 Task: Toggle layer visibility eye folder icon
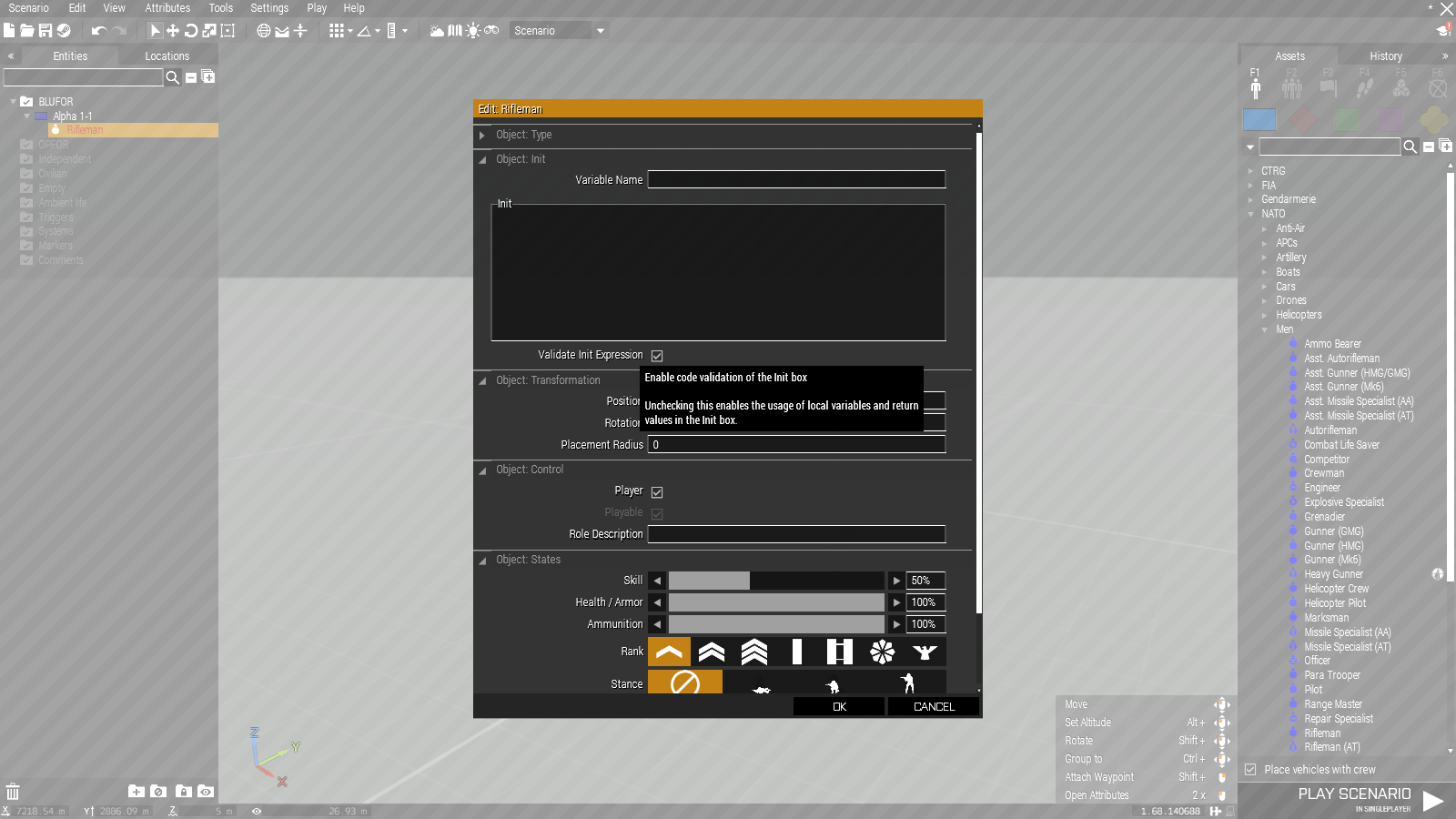(x=206, y=792)
